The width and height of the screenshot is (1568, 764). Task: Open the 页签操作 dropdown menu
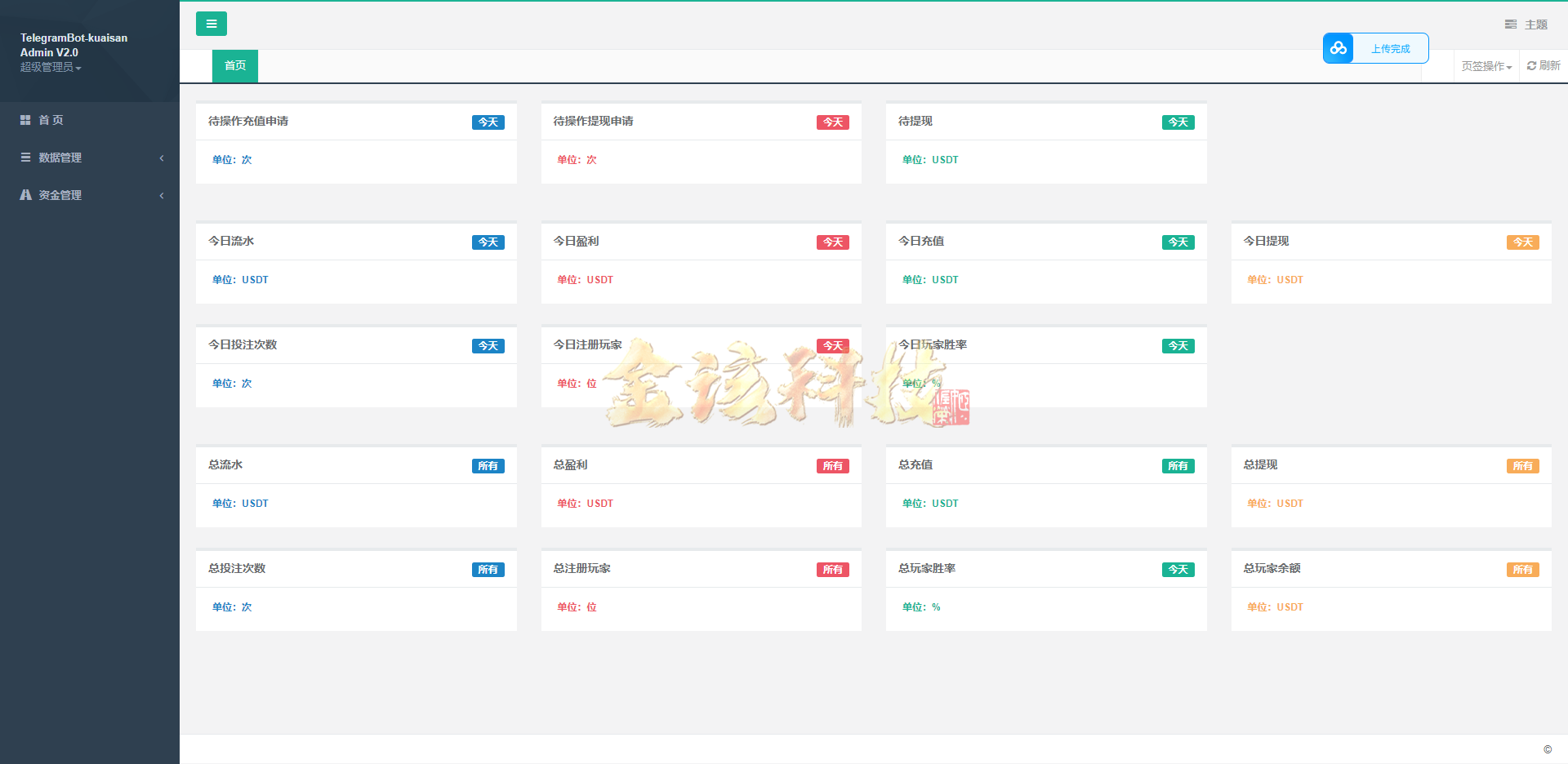(1486, 66)
